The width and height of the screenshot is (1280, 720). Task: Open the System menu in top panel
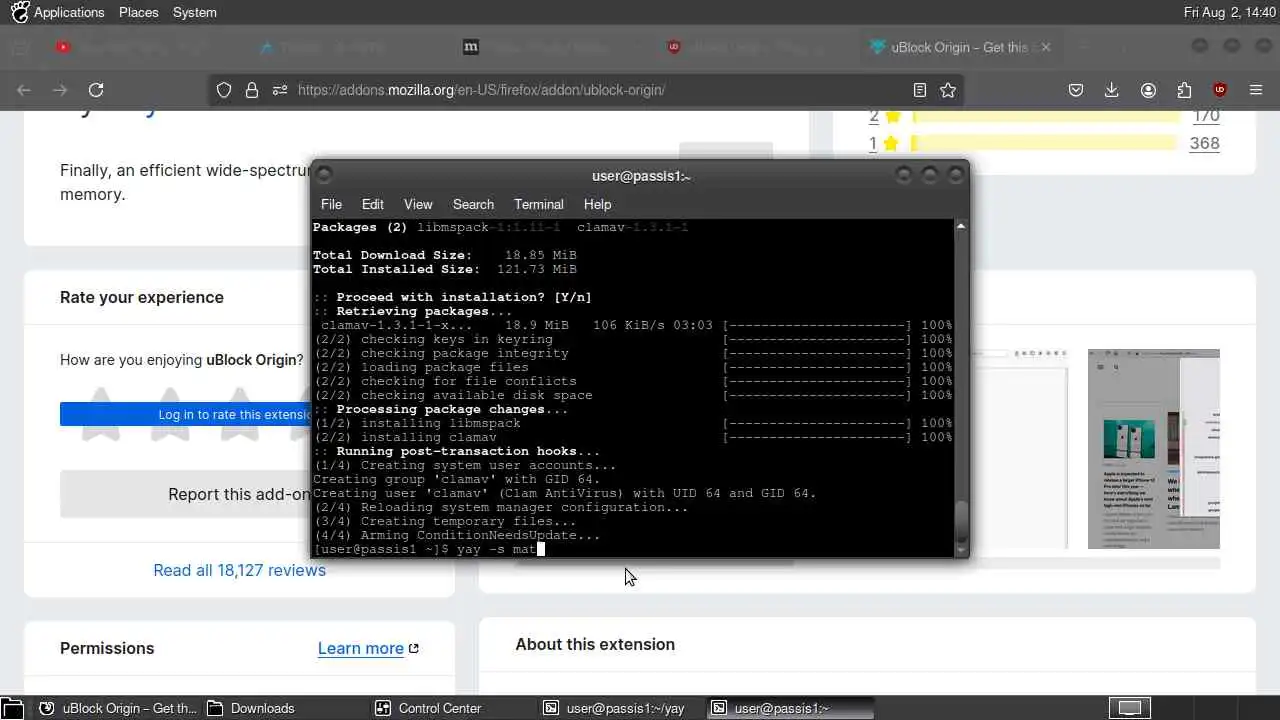pyautogui.click(x=194, y=12)
